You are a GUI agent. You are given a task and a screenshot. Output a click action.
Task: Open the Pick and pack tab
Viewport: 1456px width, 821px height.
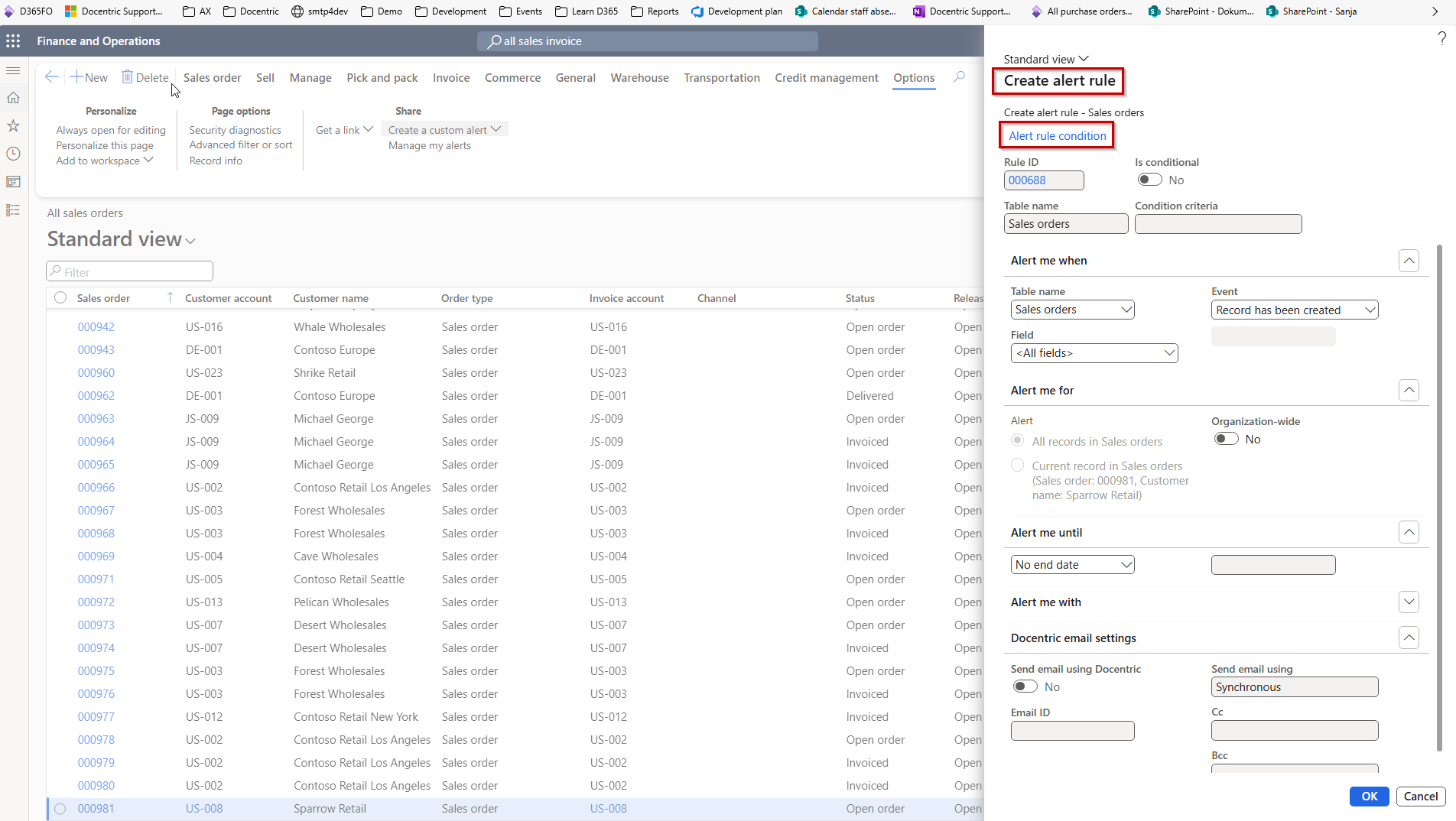382,78
